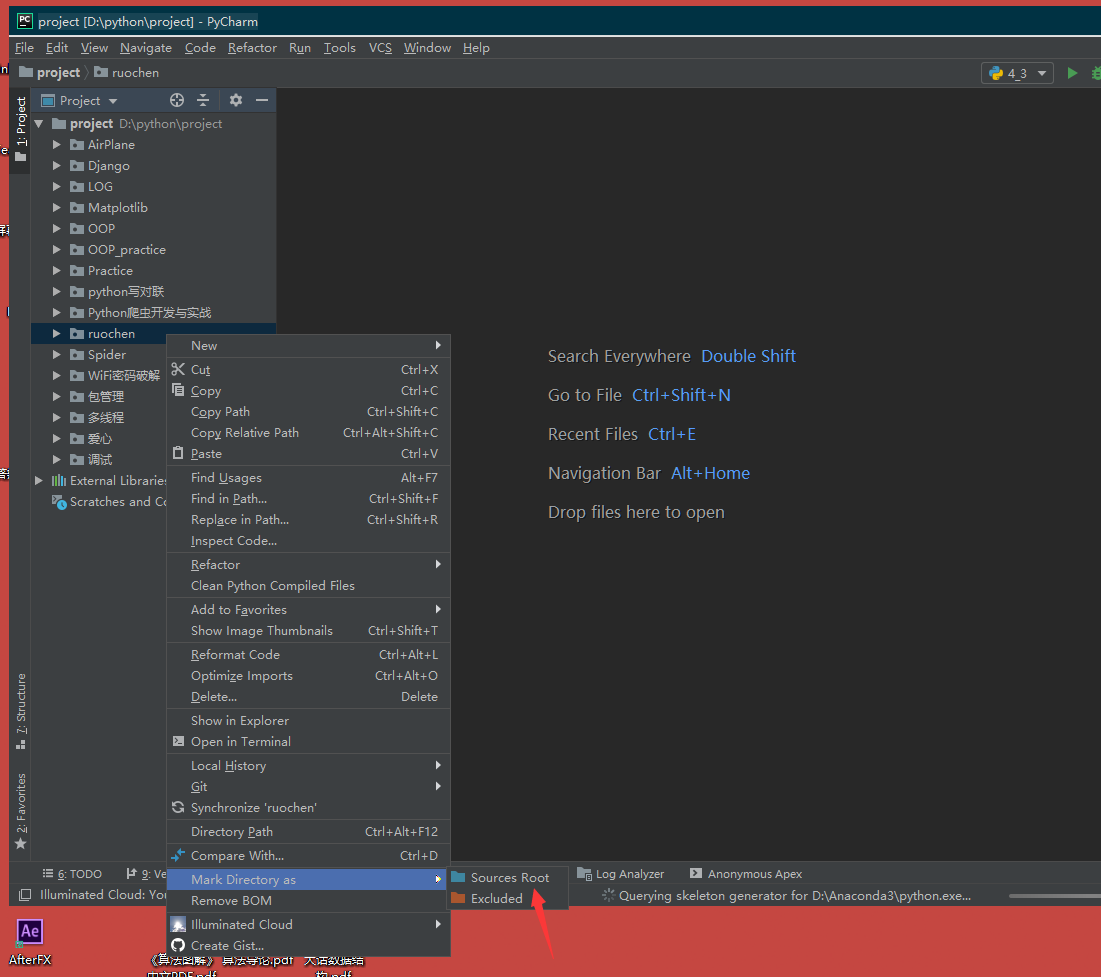Select Copy Relative Path
Image resolution: width=1101 pixels, height=977 pixels.
coord(308,433)
